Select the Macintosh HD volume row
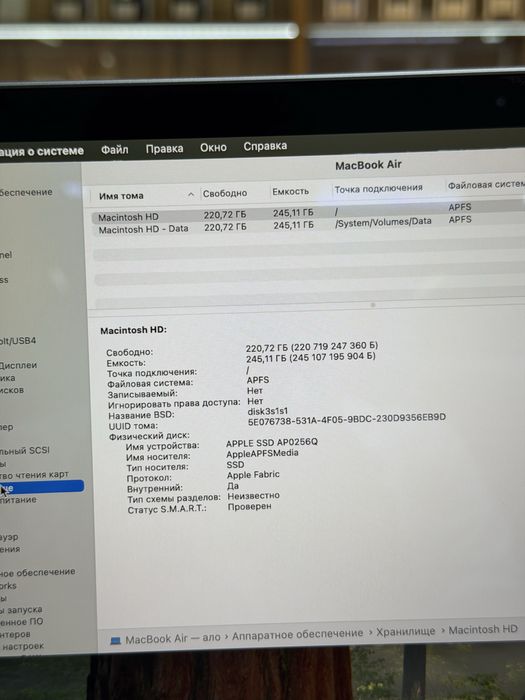 coord(308,212)
